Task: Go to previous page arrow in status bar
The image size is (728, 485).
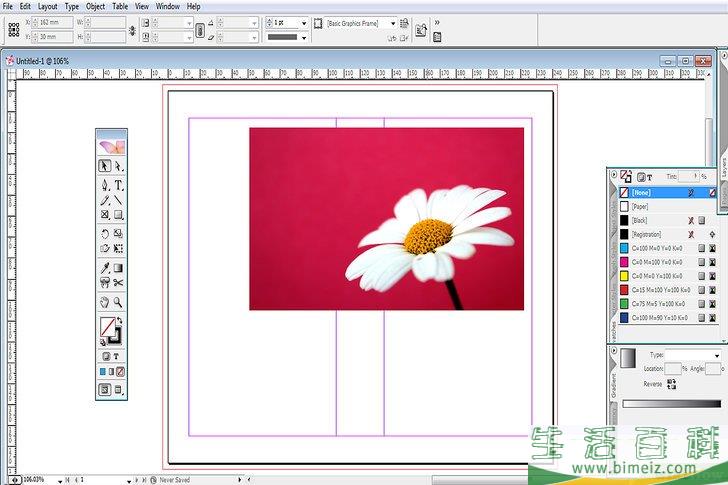Action: (x=76, y=480)
